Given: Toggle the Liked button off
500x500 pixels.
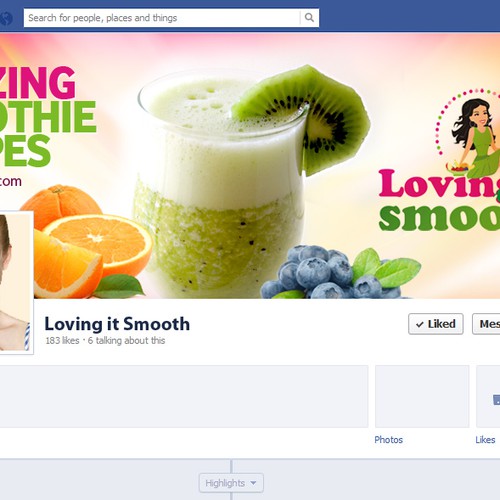Looking at the screenshot, I should click(436, 324).
